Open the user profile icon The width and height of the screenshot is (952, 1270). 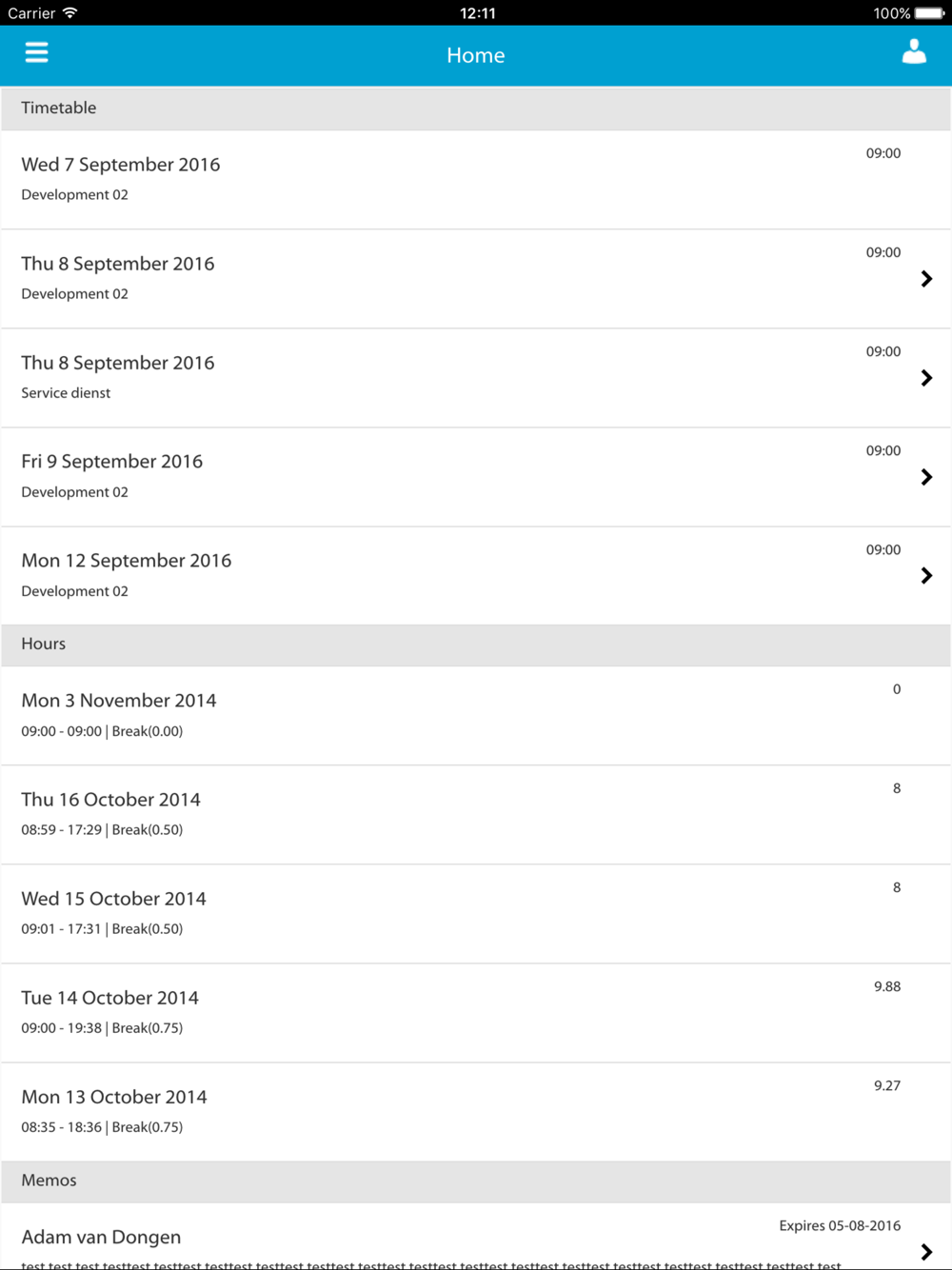point(914,51)
